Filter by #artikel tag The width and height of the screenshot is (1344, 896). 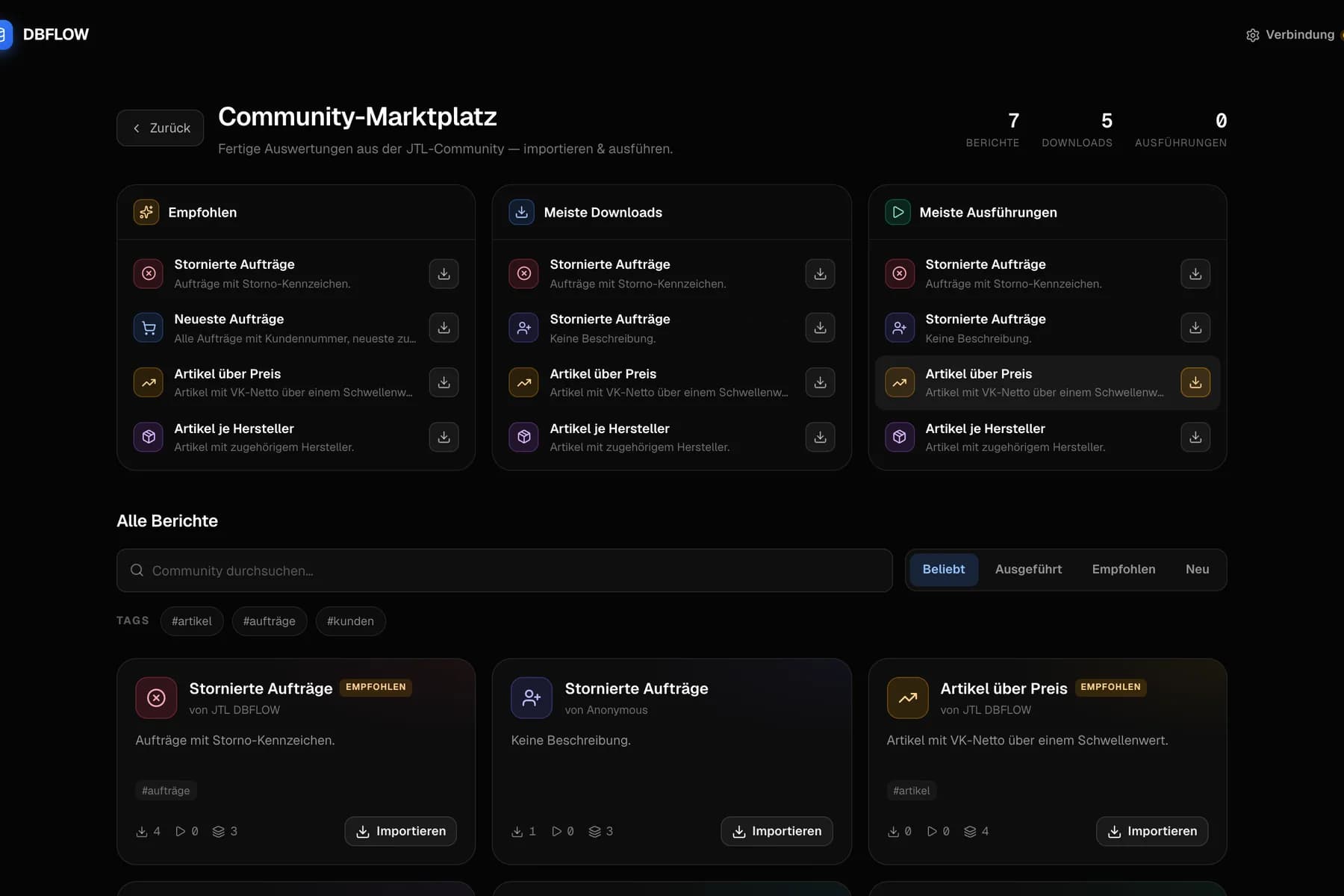click(x=192, y=621)
